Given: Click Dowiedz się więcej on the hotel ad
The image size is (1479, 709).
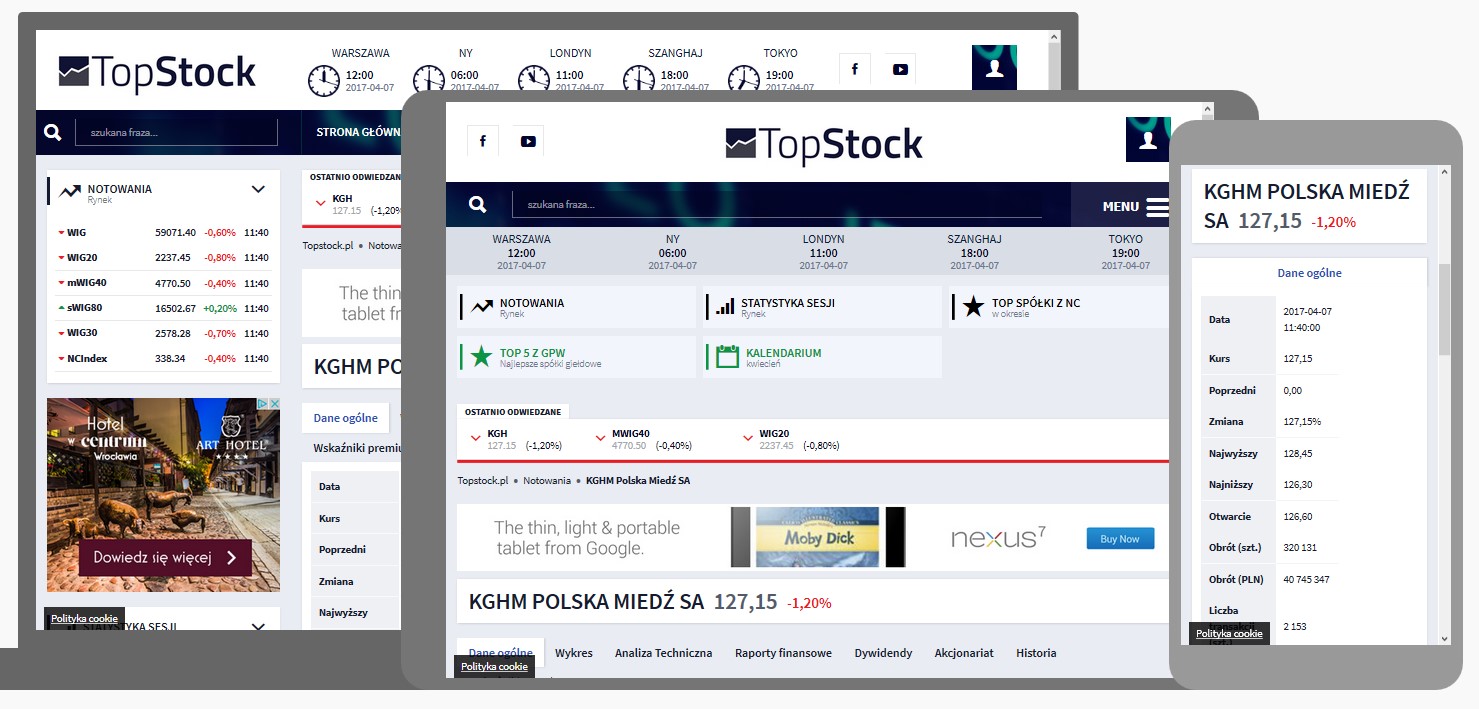Looking at the screenshot, I should tap(165, 557).
